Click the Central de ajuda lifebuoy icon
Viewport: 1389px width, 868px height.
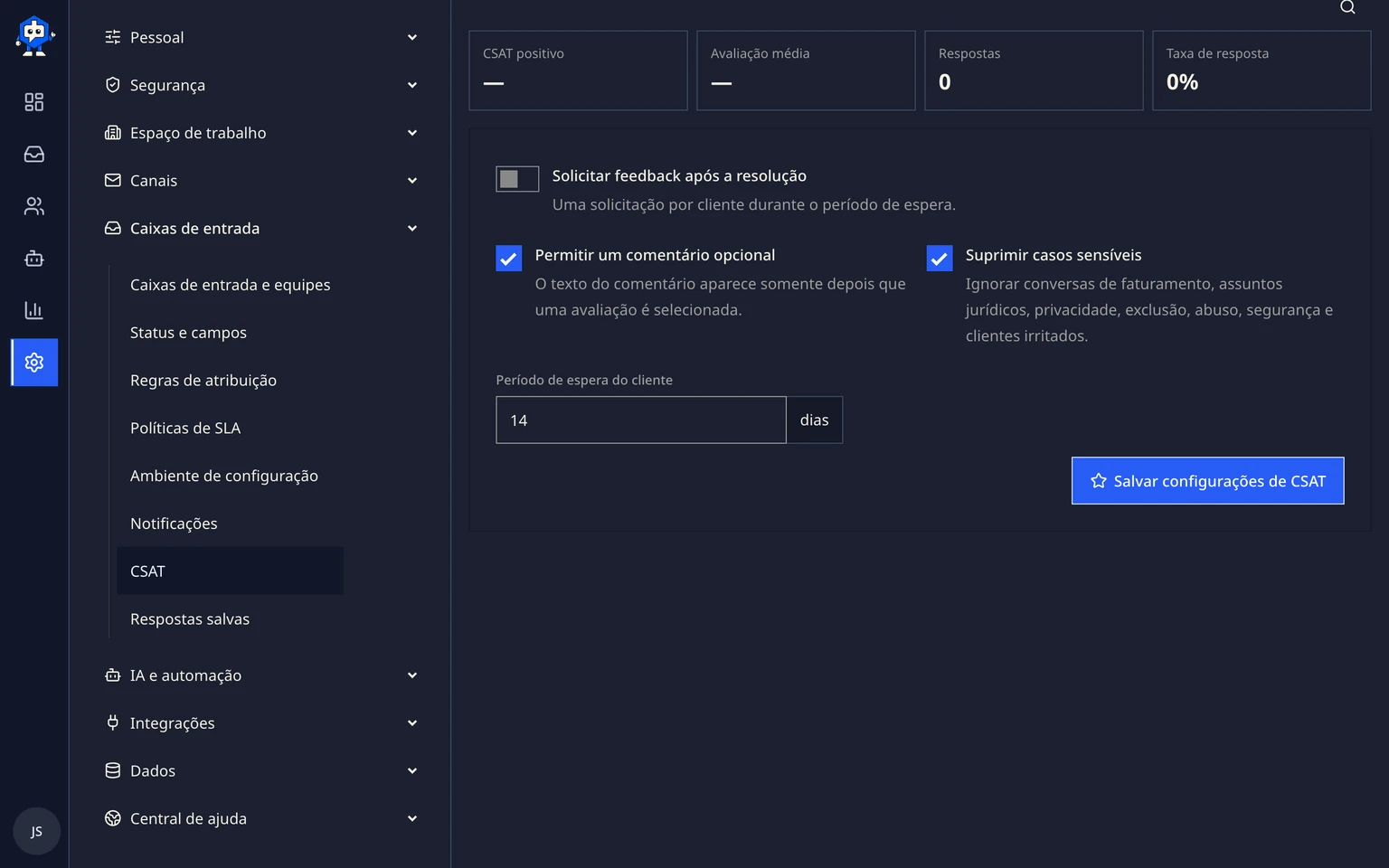113,819
